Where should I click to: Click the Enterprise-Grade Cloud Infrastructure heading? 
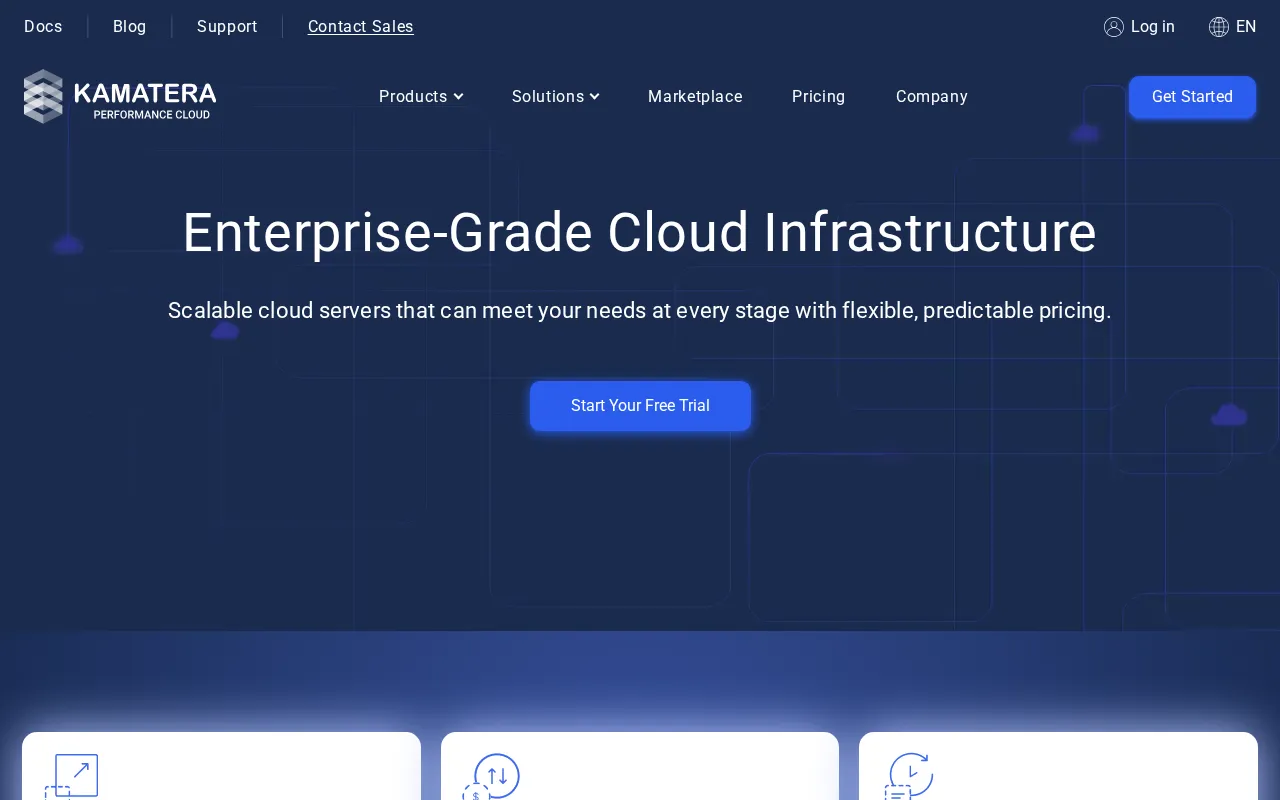640,232
